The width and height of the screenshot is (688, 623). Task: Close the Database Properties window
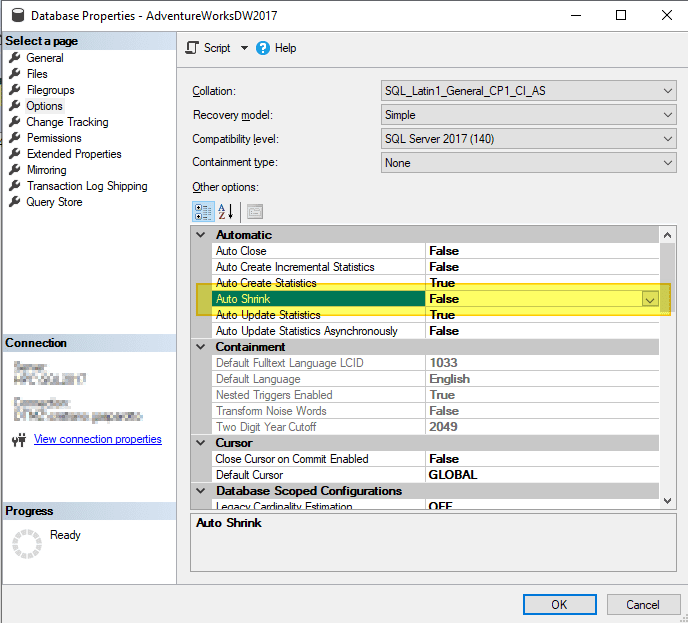[666, 15]
